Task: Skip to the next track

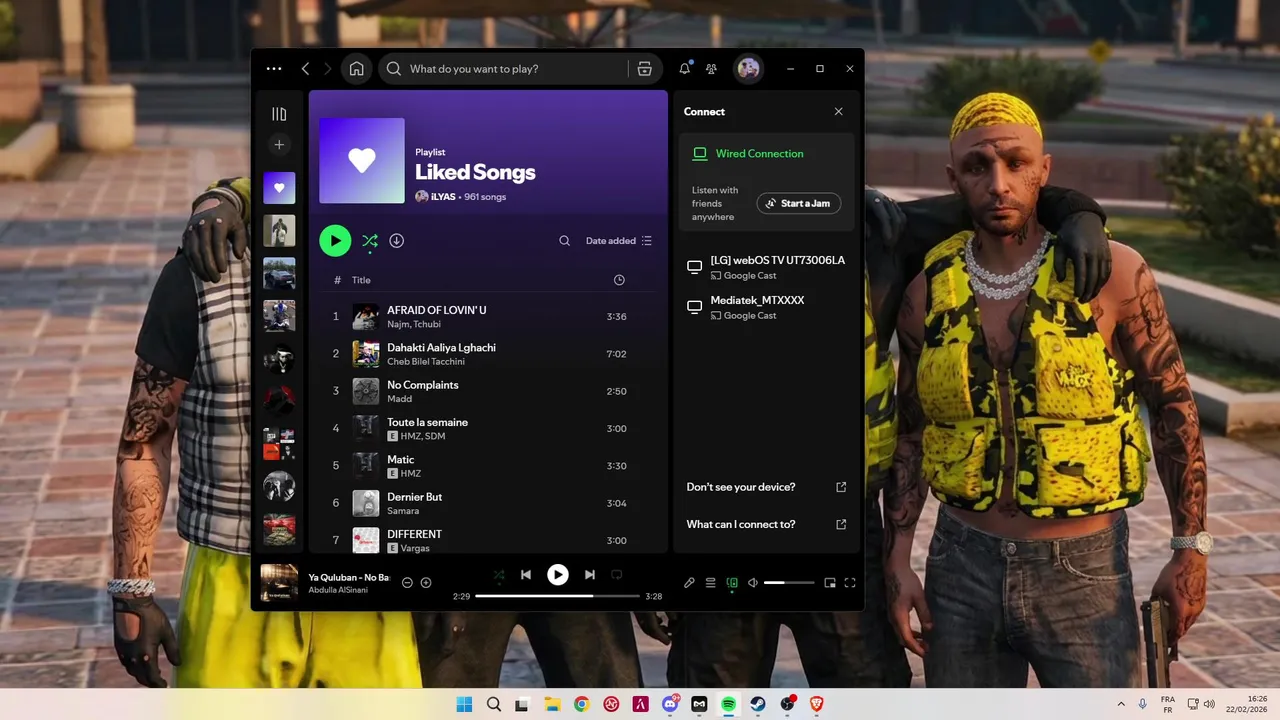Action: click(590, 575)
